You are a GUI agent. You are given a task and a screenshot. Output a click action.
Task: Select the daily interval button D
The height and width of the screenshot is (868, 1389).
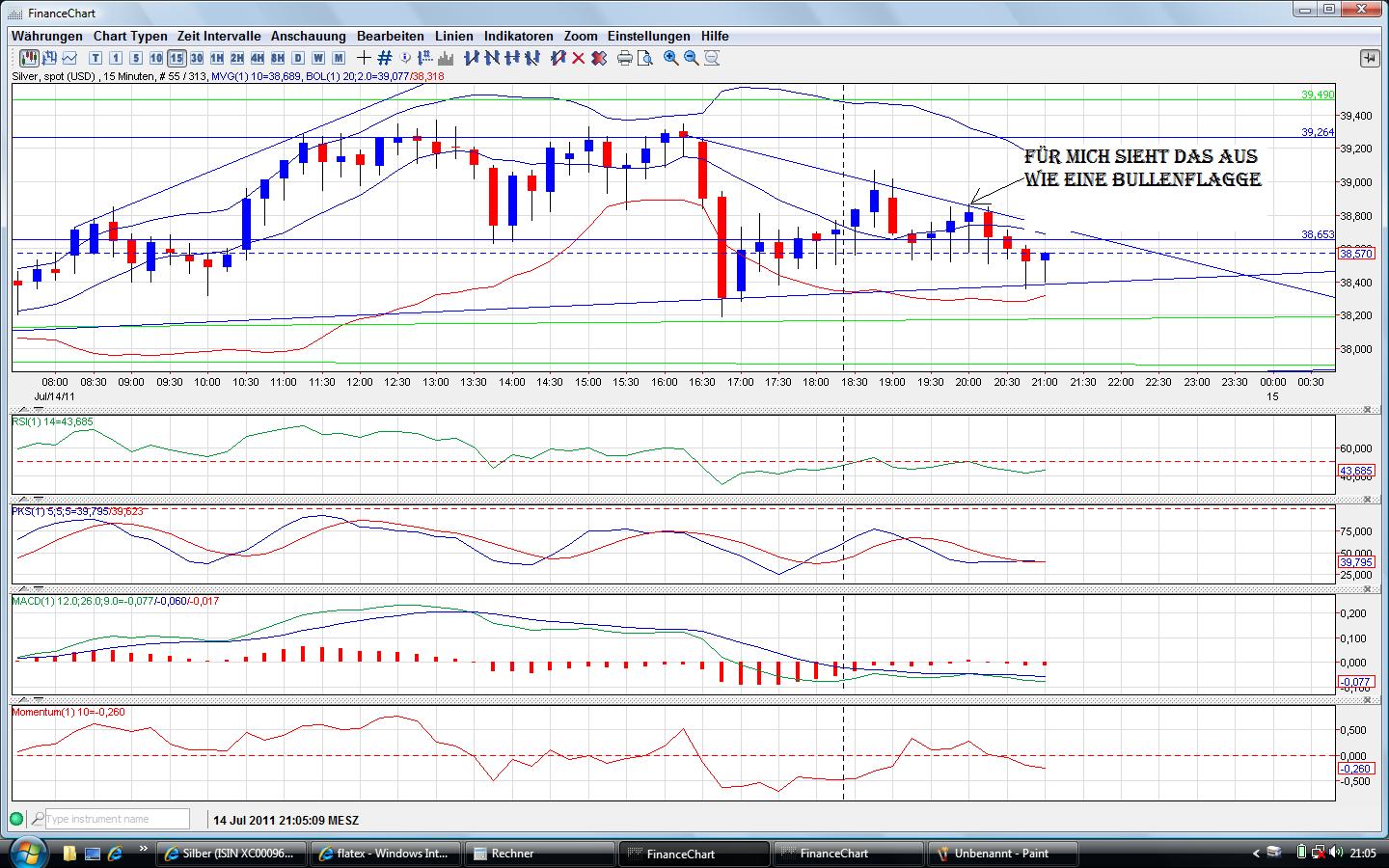[298, 58]
